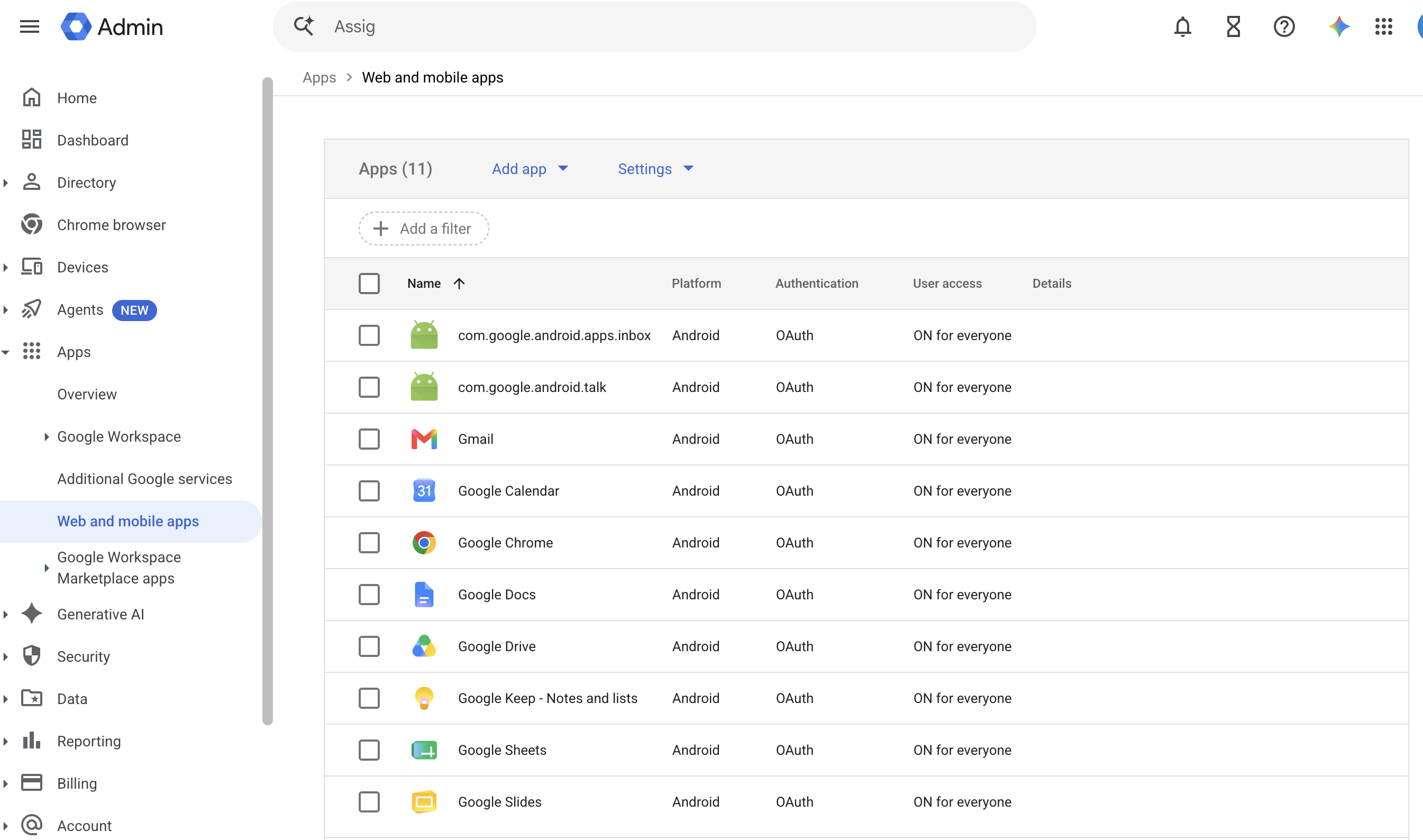Expand Google Workspace Marketplace apps arrow
1423x840 pixels.
click(47, 568)
